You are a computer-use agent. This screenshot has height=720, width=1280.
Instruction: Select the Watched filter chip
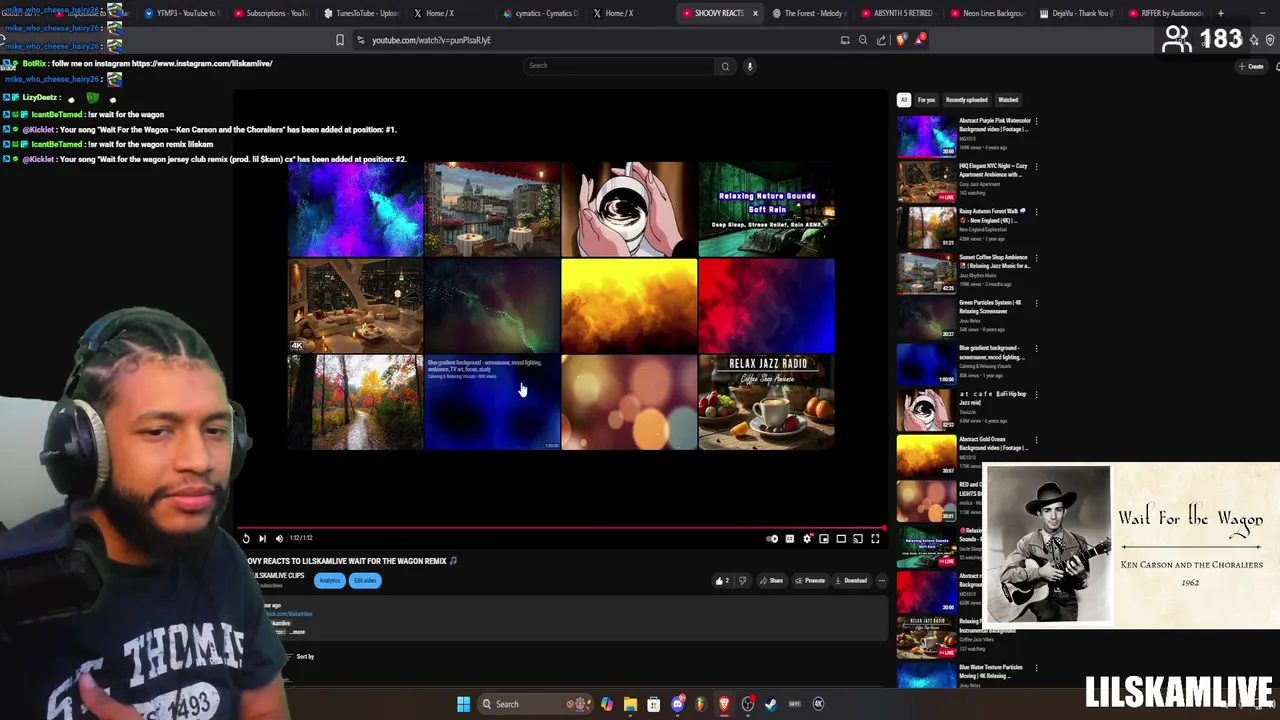click(x=1008, y=100)
